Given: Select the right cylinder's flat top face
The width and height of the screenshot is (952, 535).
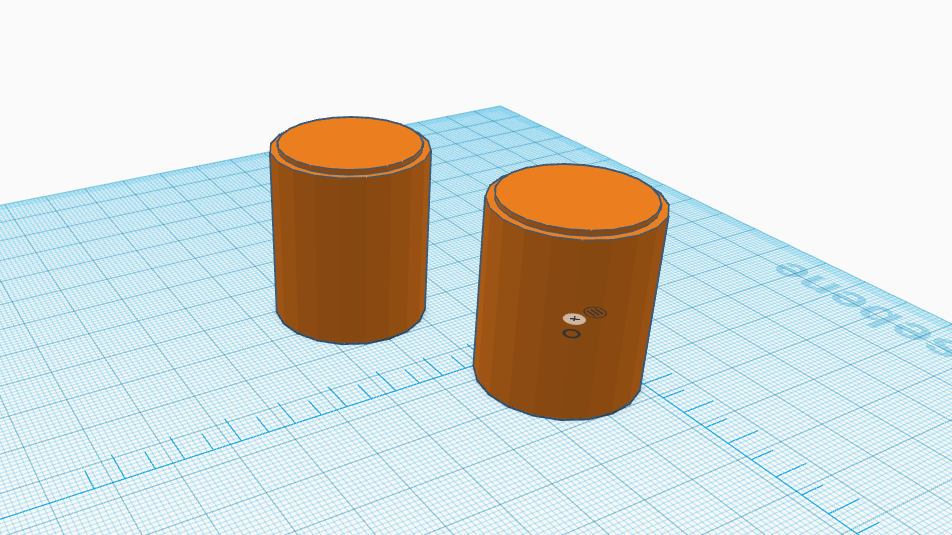Looking at the screenshot, I should tap(577, 197).
